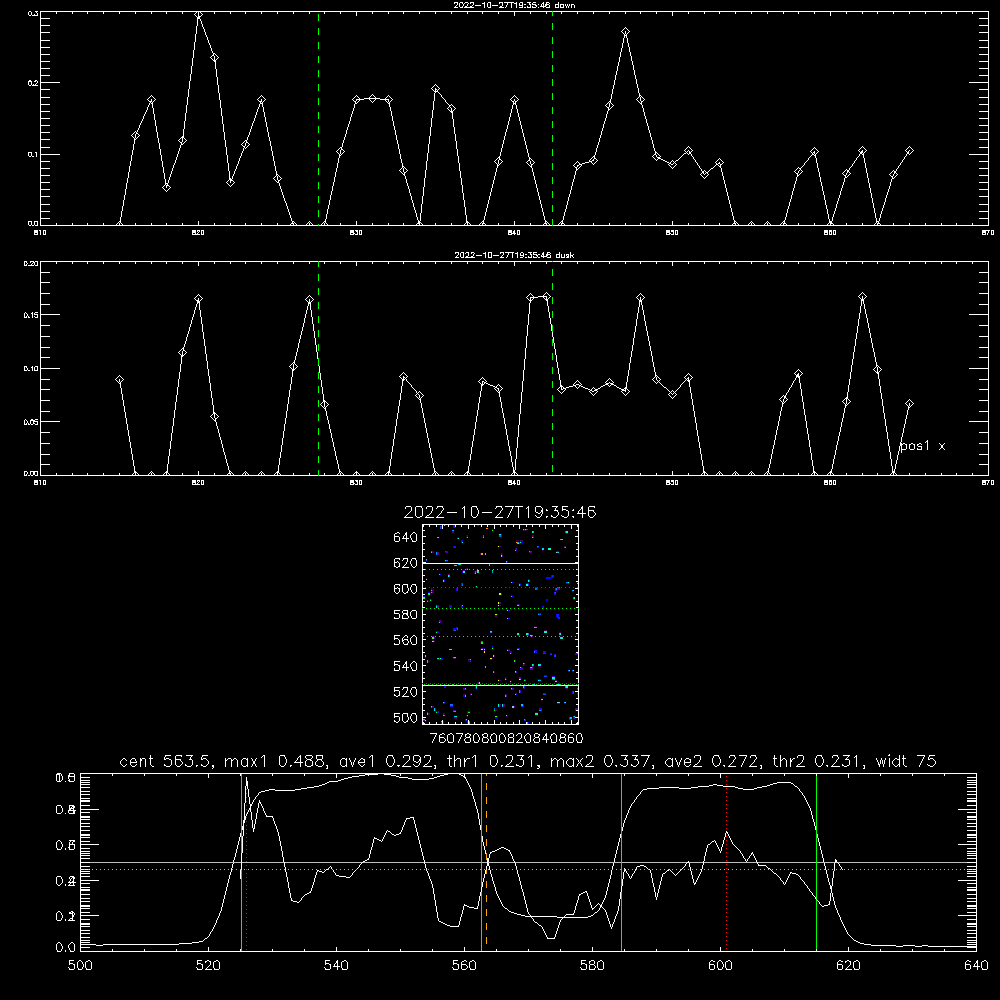Click the 600 label on the bottom plot x-axis
This screenshot has height=1000, width=1000.
[720, 966]
